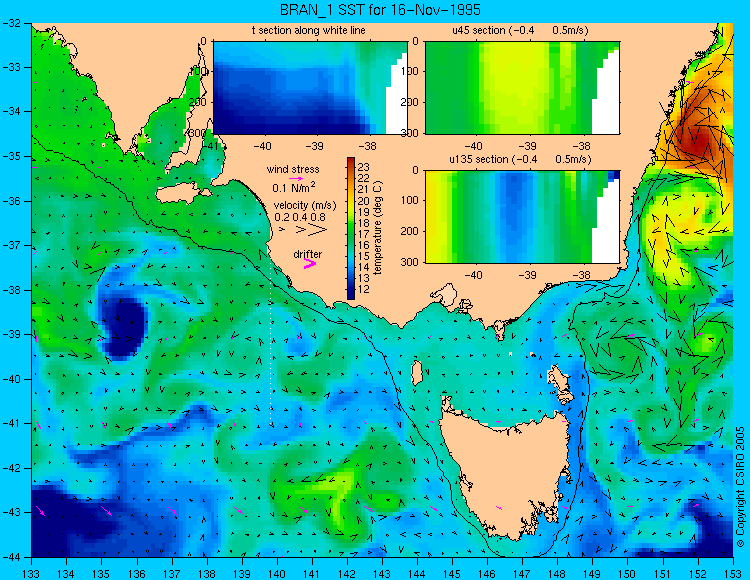Click the velocity arrow size legend symbols
The width and height of the screenshot is (750, 580).
[304, 230]
